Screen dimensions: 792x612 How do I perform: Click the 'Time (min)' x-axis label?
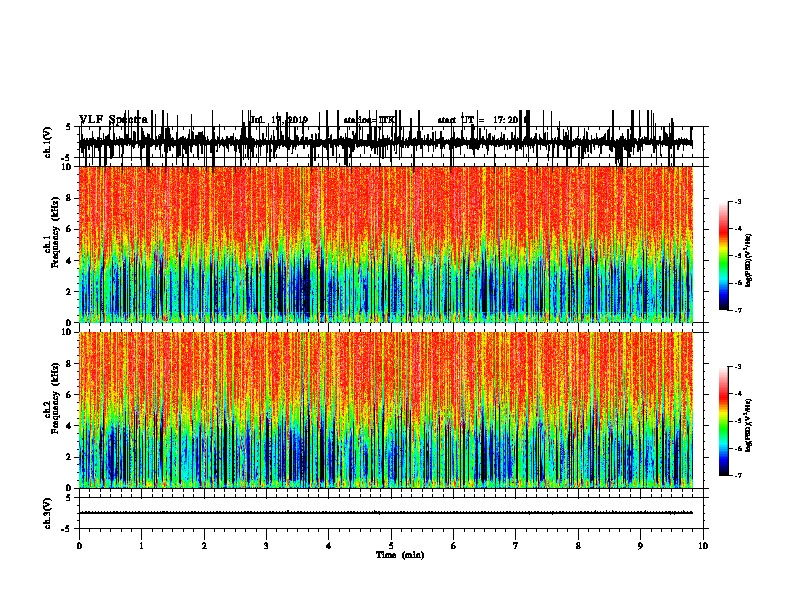pyautogui.click(x=400, y=555)
